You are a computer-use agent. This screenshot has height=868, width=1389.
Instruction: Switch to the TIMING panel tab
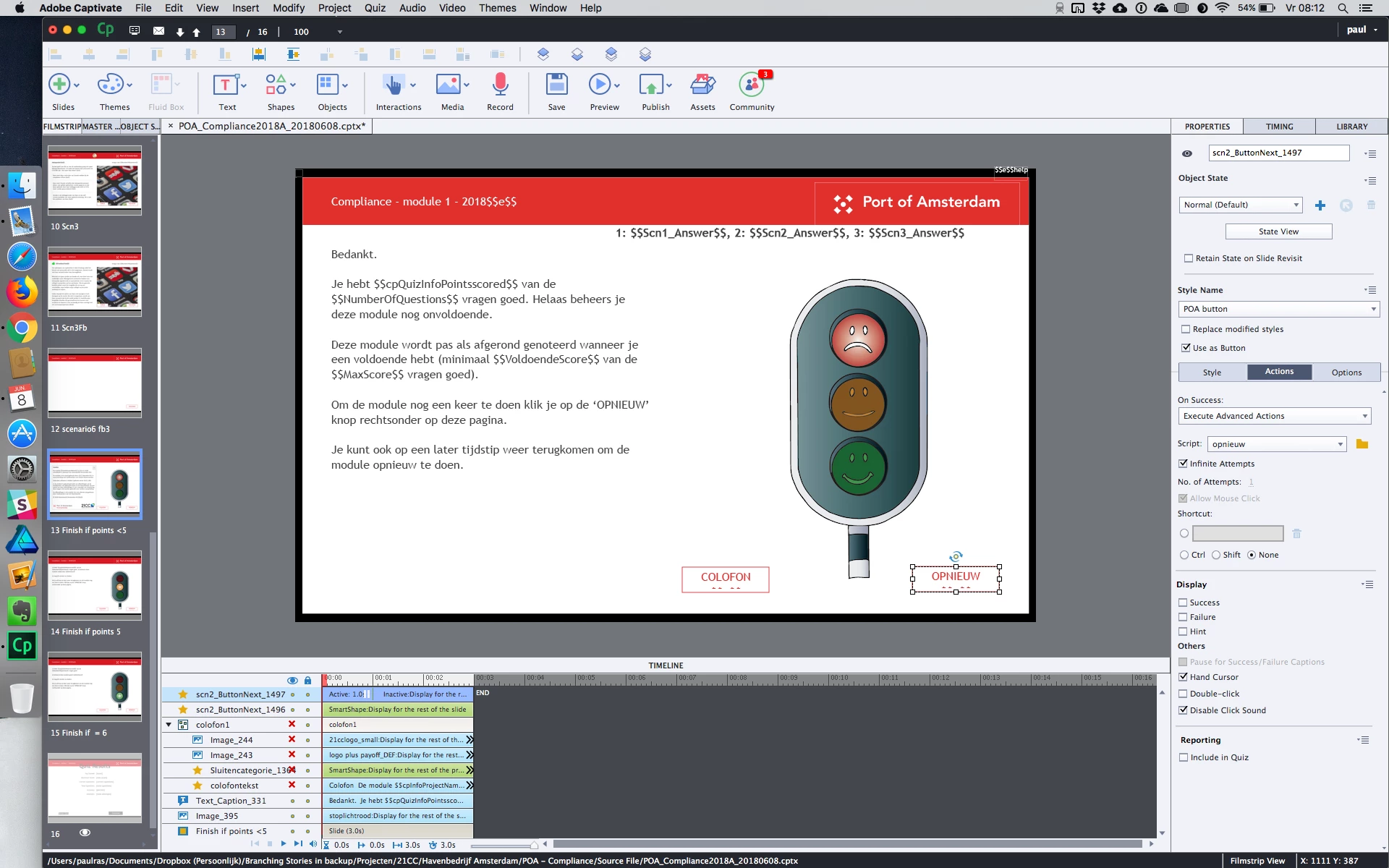pos(1279,127)
